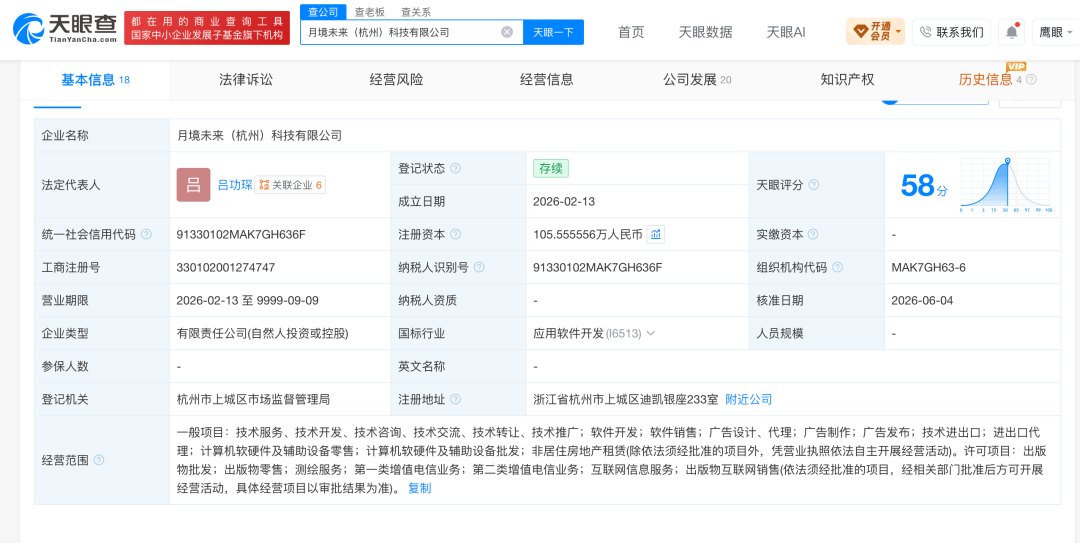The height and width of the screenshot is (543, 1080).
Task: Click help icon next to 实缴资本
Action: pyautogui.click(x=813, y=234)
